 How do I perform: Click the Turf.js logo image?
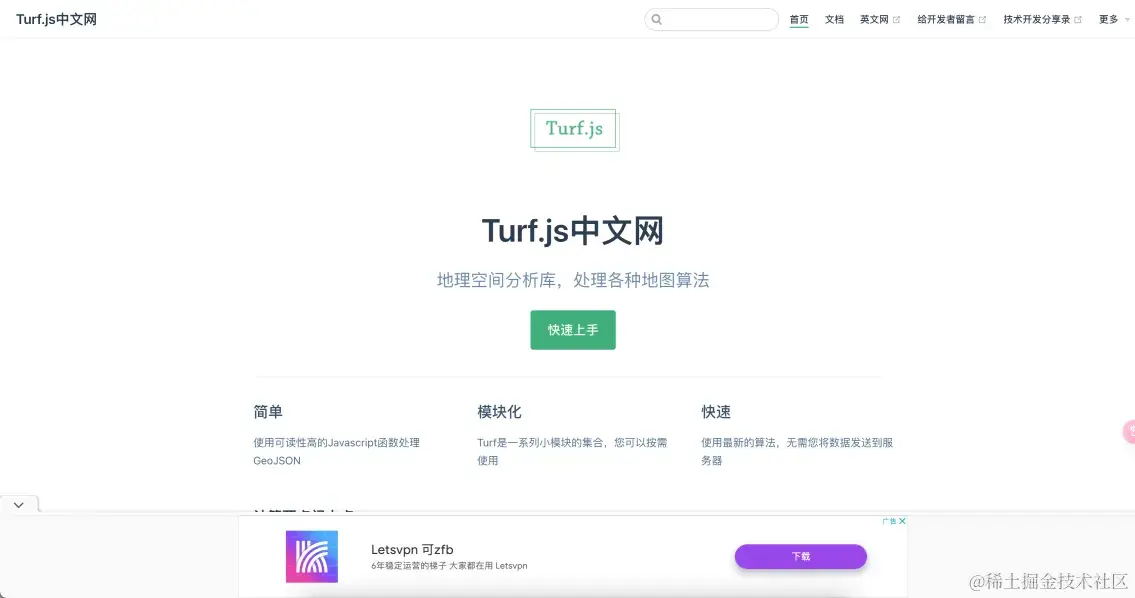tap(575, 130)
